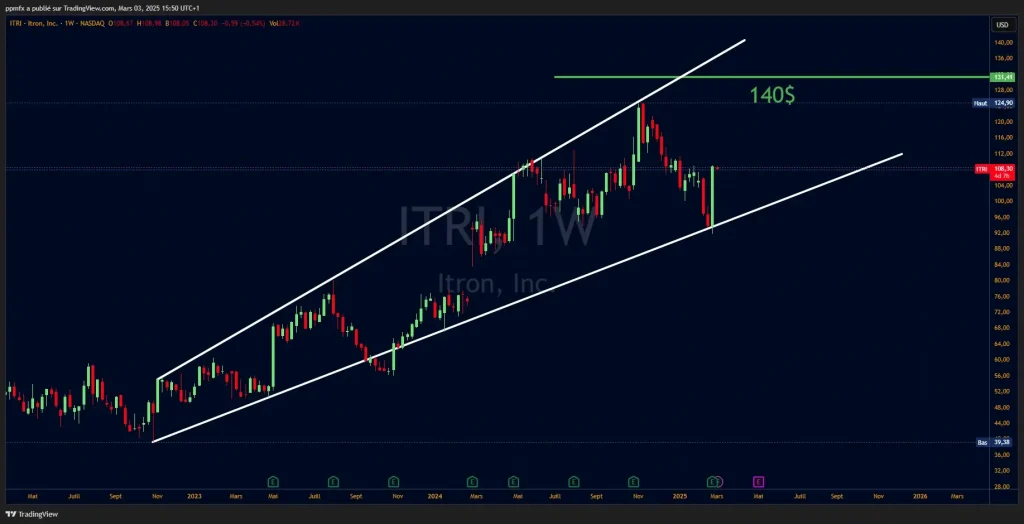Click the 136,00 price axis label

(1003, 59)
